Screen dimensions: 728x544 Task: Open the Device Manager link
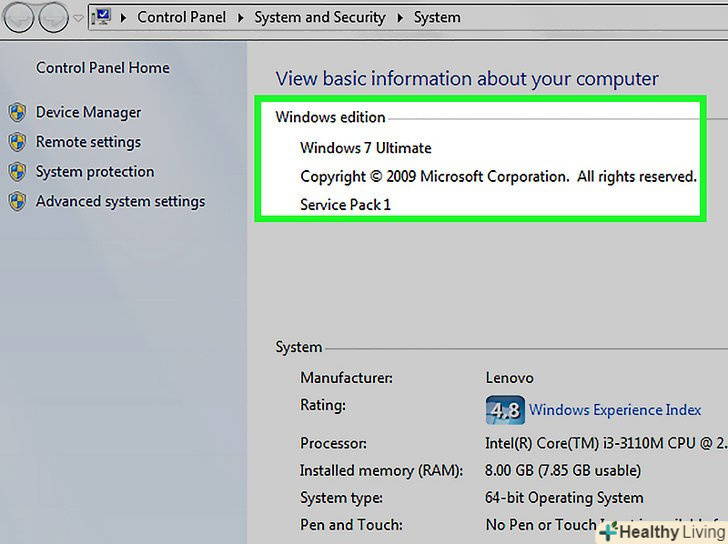pos(88,113)
